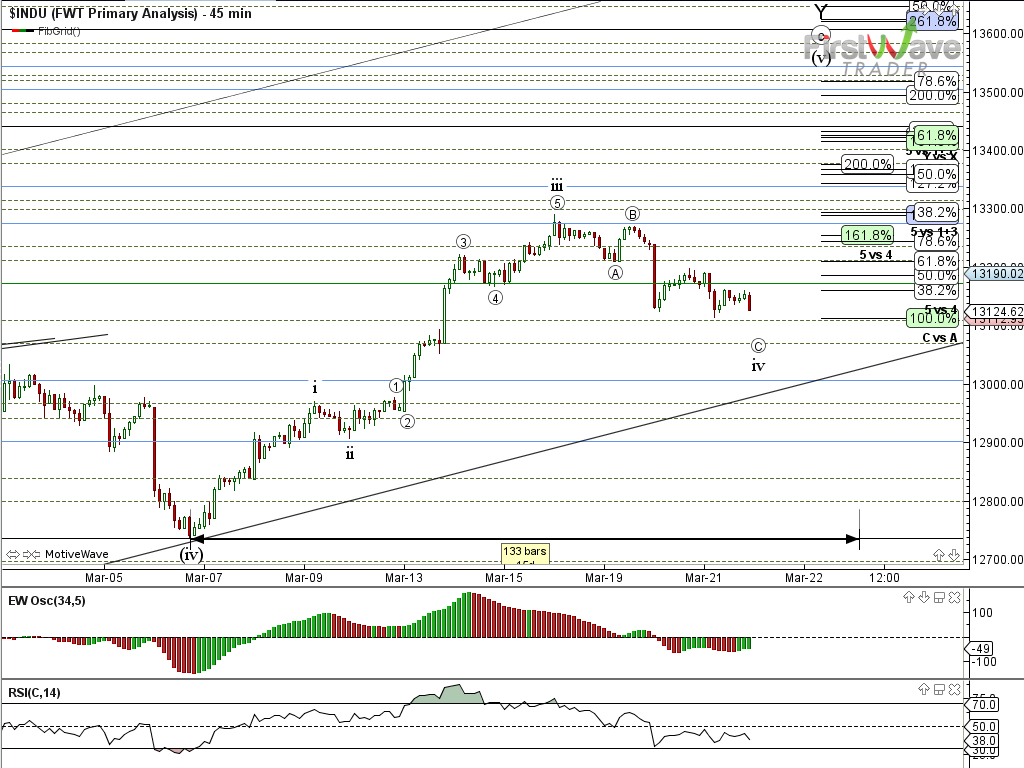Close the EW Osc study panel
This screenshot has width=1024, height=768.
pos(955,598)
